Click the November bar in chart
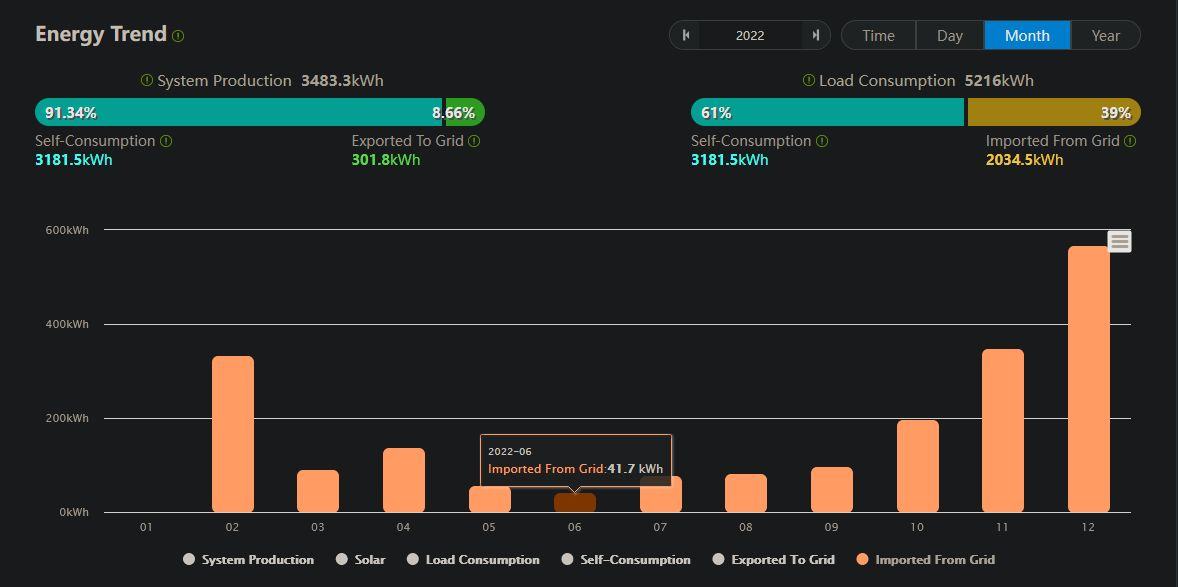Screen dimensions: 1178x587 (1002, 431)
